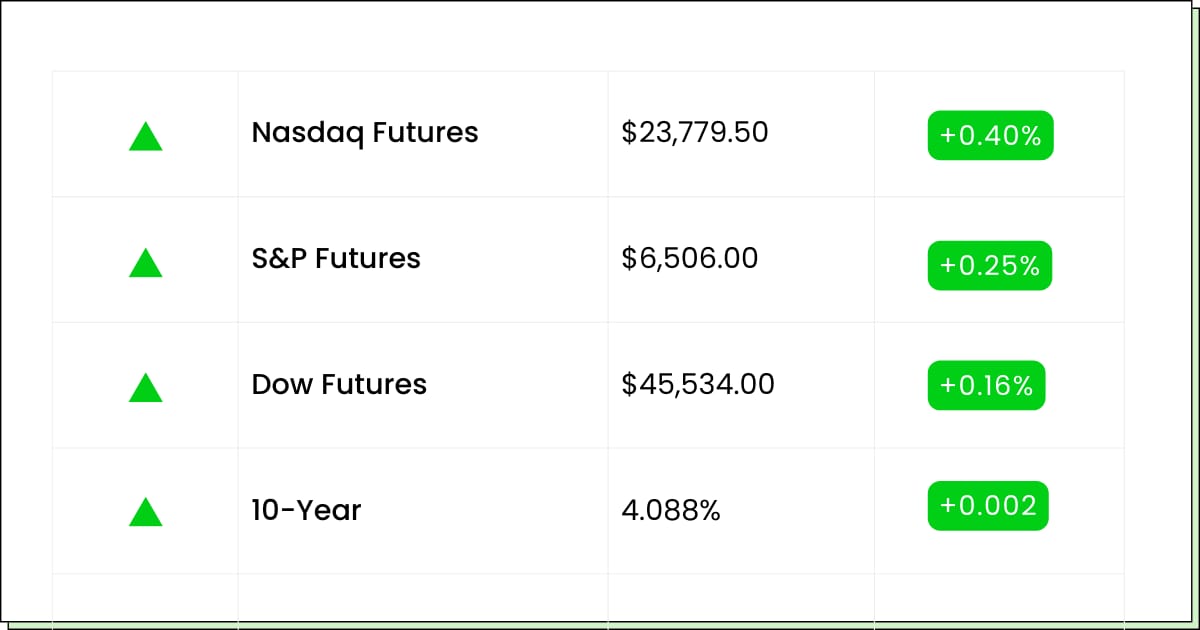
Task: Open the Nasdaq Futures label
Action: click(x=365, y=132)
